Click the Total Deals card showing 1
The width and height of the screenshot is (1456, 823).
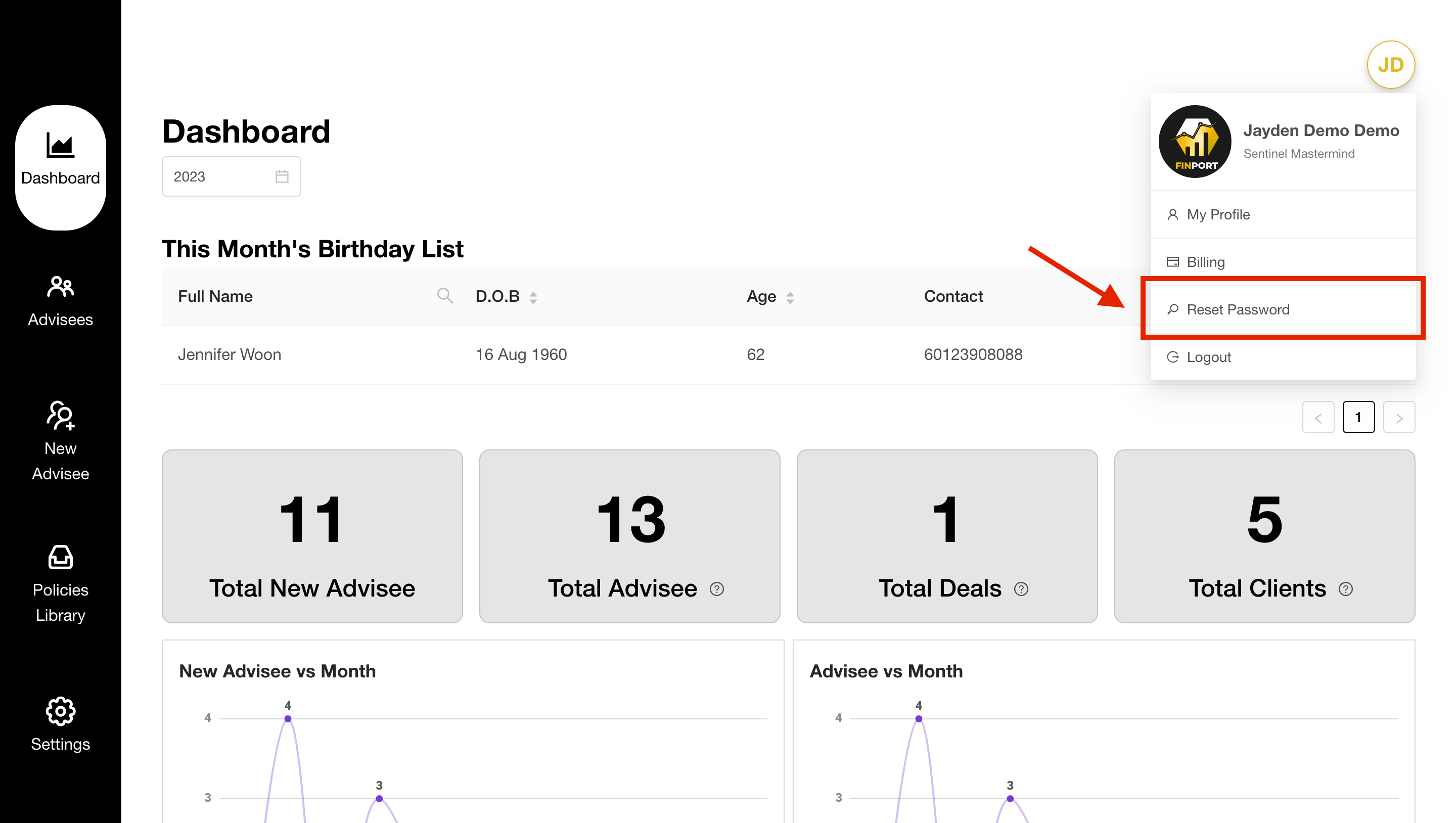[x=947, y=536]
